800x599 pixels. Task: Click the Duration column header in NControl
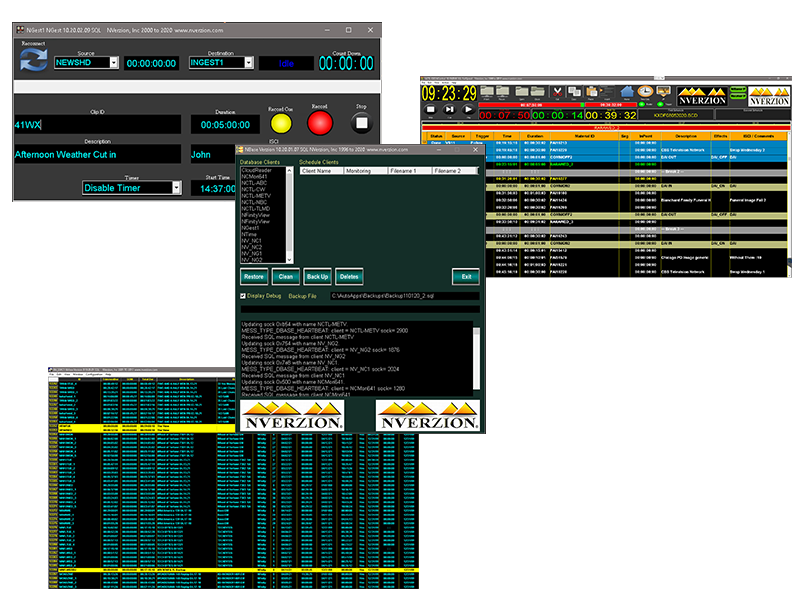click(x=535, y=136)
